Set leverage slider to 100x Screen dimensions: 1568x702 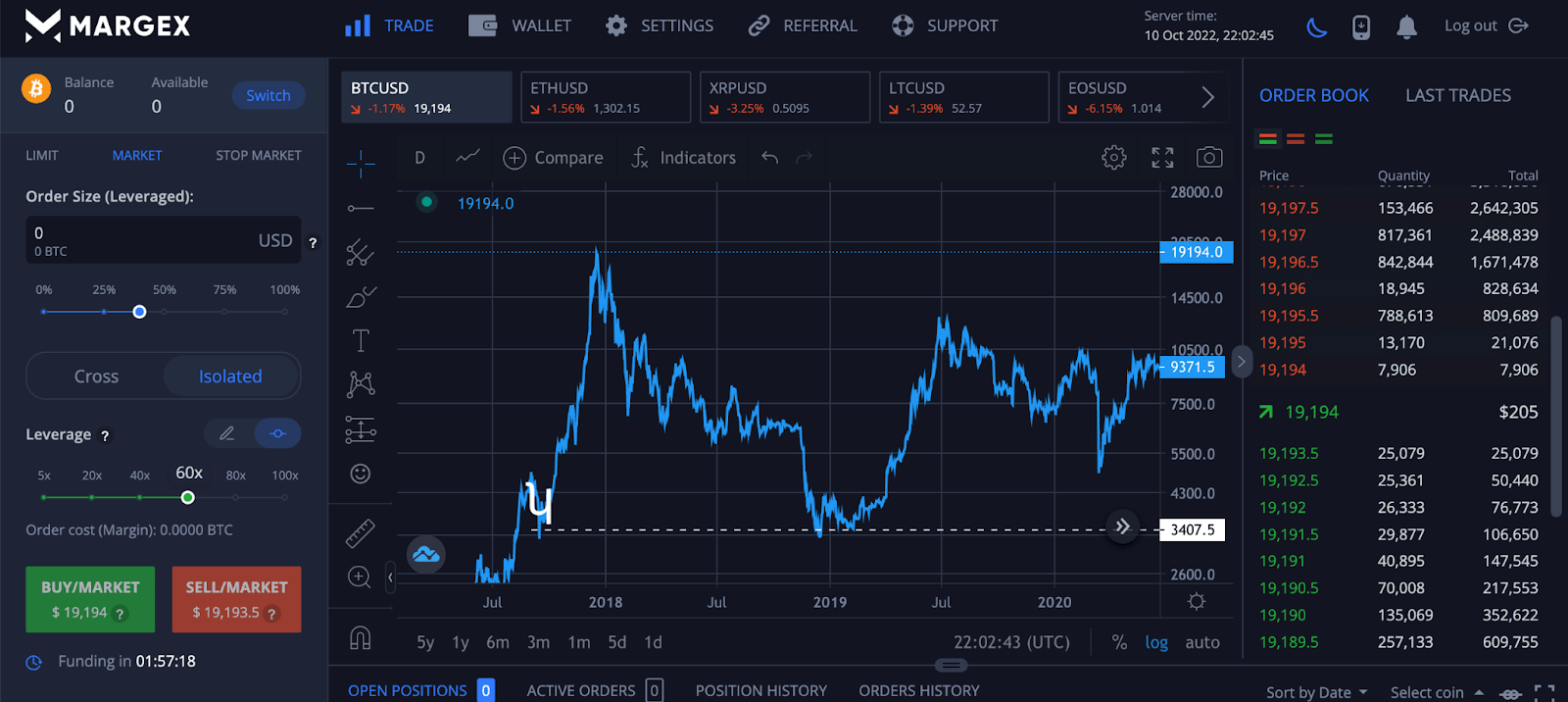pyautogui.click(x=285, y=497)
